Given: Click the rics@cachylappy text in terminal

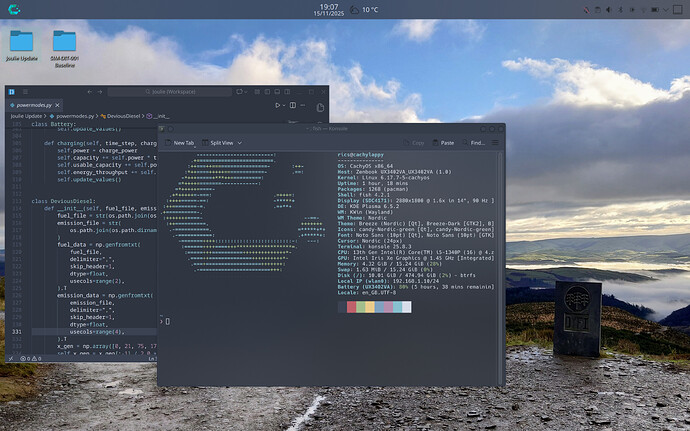Looking at the screenshot, I should (x=360, y=155).
